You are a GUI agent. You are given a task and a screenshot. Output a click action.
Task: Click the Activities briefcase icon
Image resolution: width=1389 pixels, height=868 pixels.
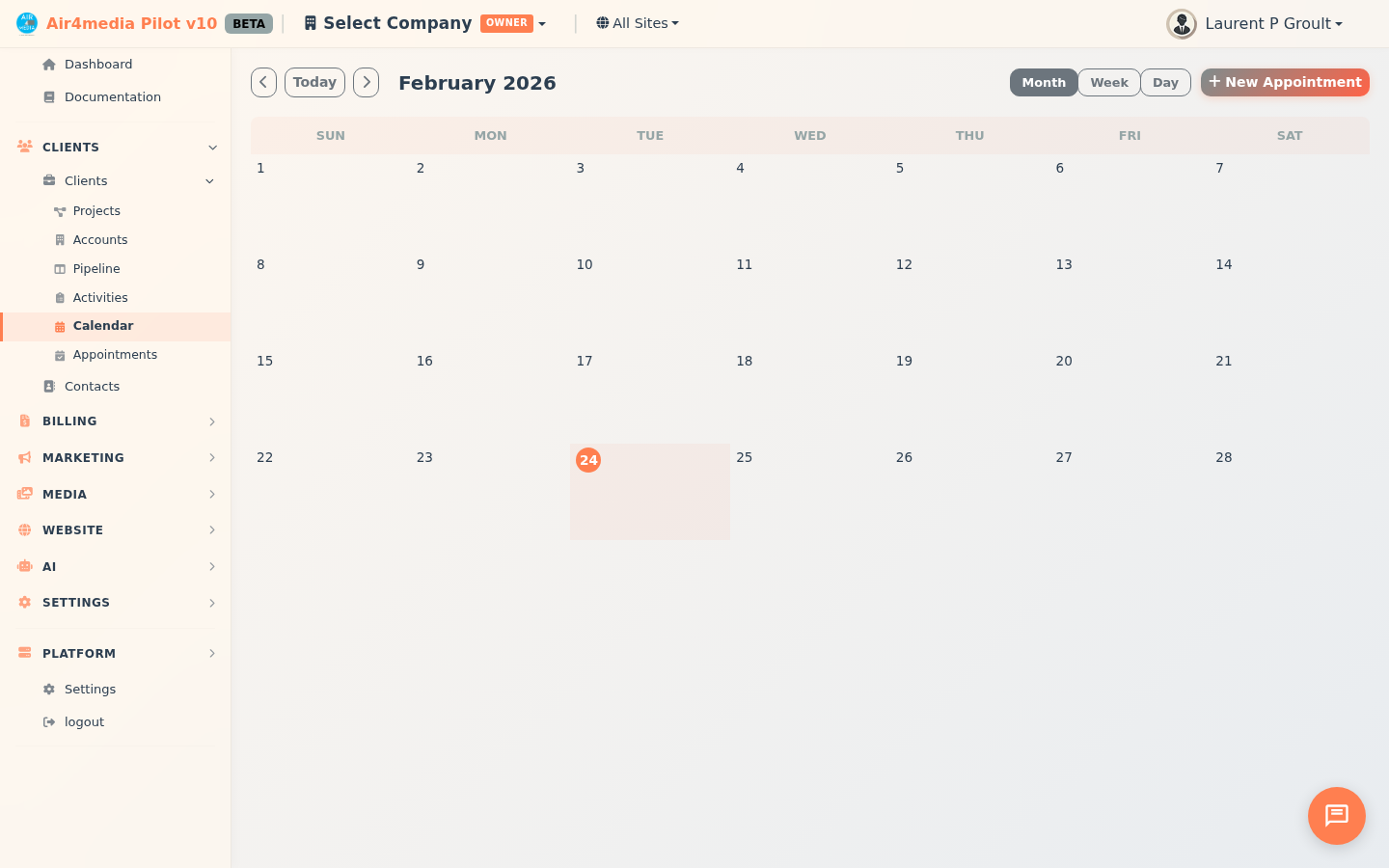coord(58,297)
